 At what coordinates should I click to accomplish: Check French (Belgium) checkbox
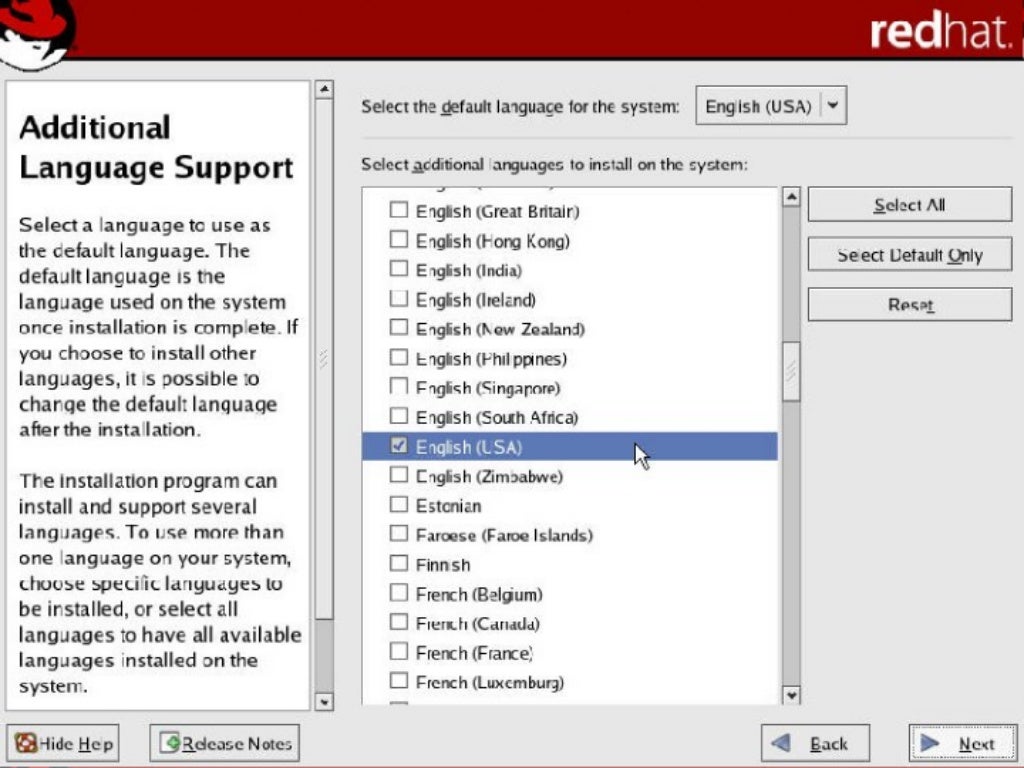click(x=398, y=592)
